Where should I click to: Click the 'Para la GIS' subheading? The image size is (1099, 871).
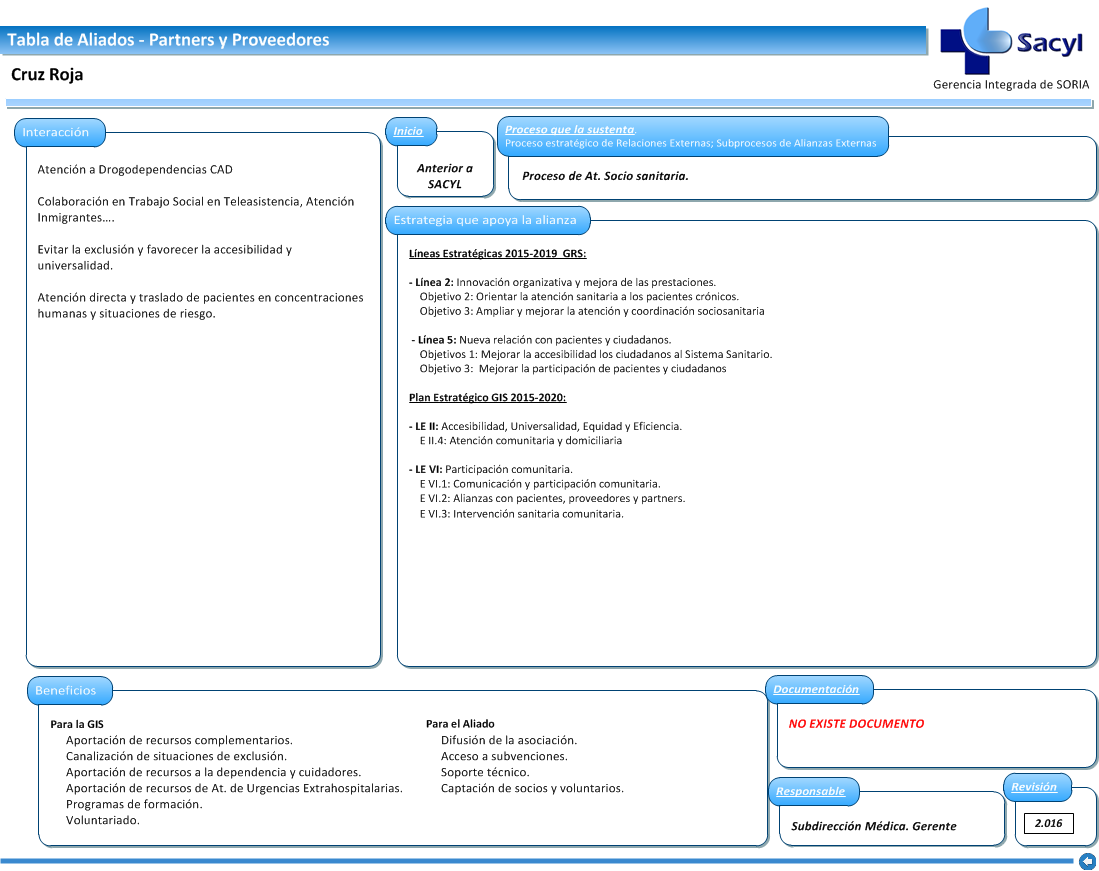pyautogui.click(x=77, y=725)
